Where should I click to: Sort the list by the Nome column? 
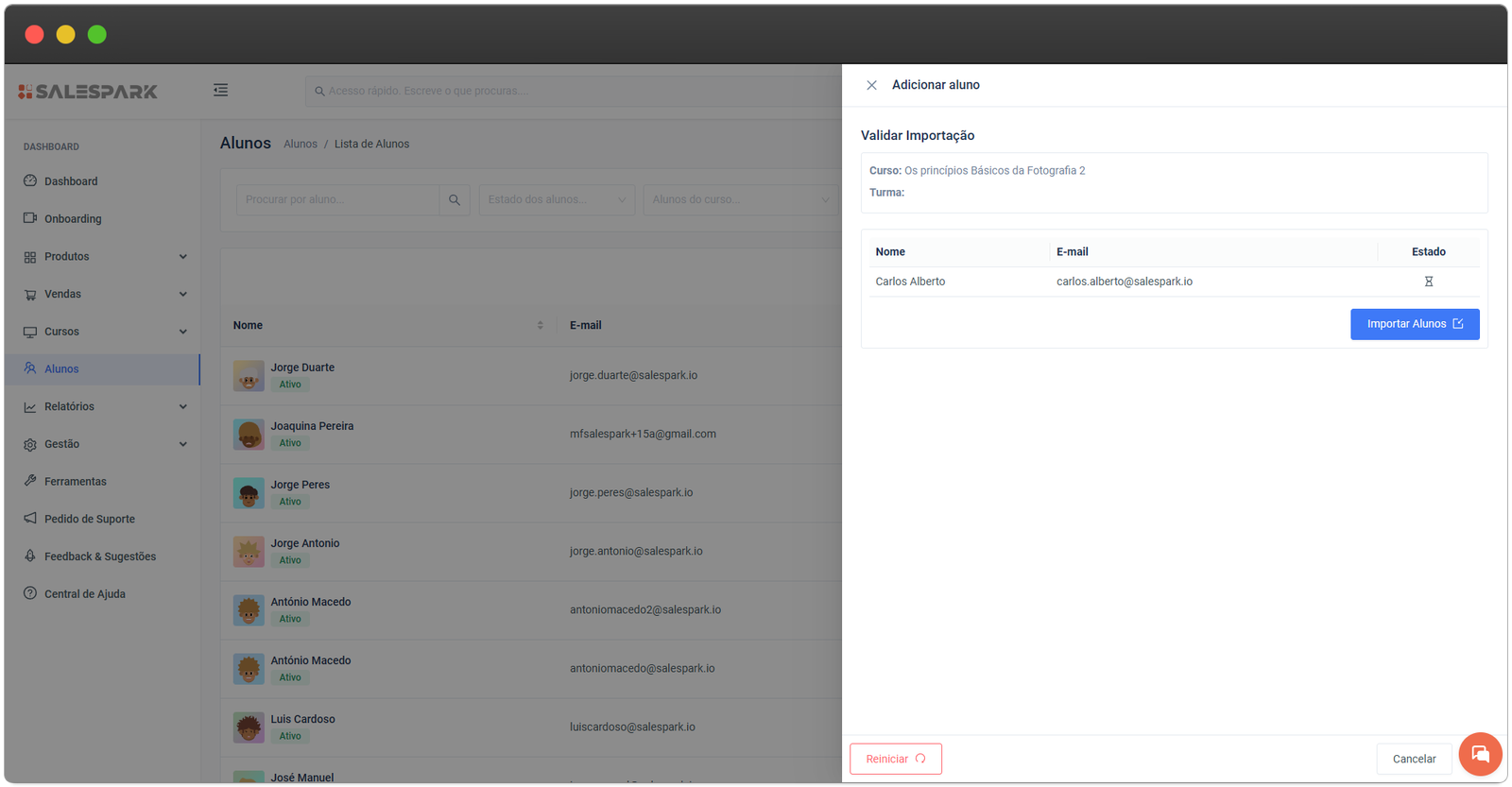tap(540, 325)
